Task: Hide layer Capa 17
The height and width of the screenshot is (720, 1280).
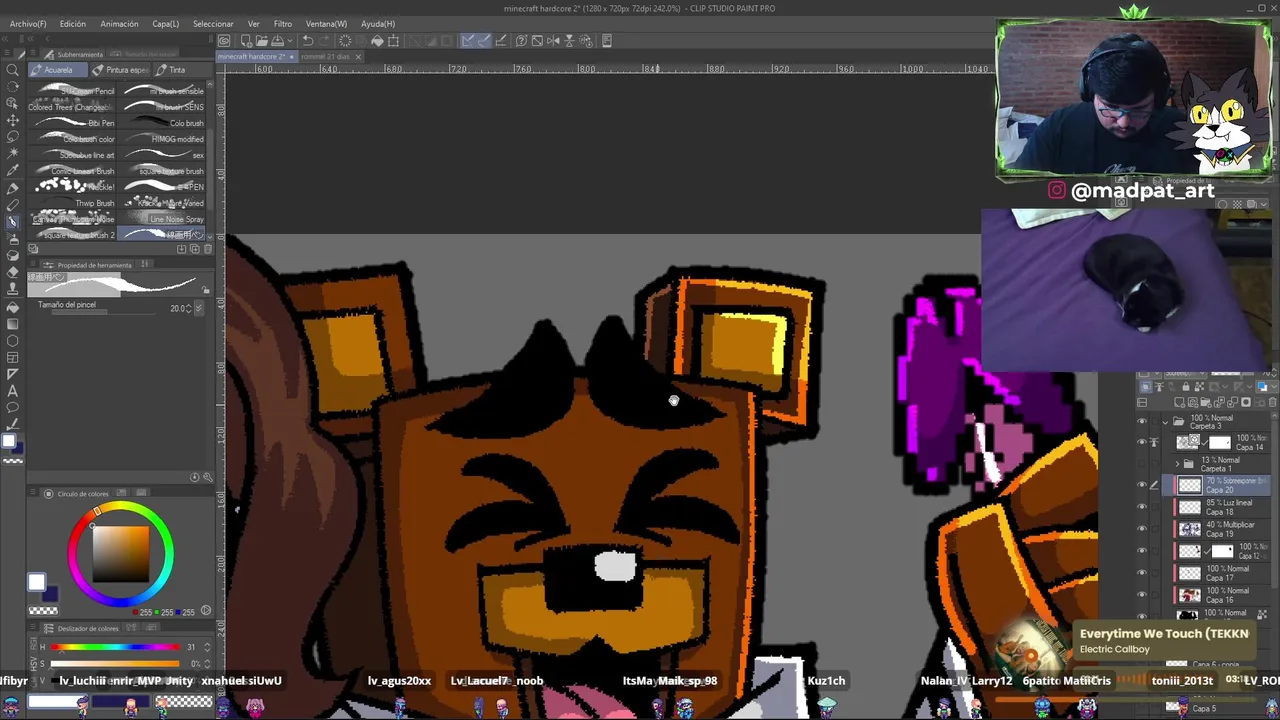Action: (1142, 572)
